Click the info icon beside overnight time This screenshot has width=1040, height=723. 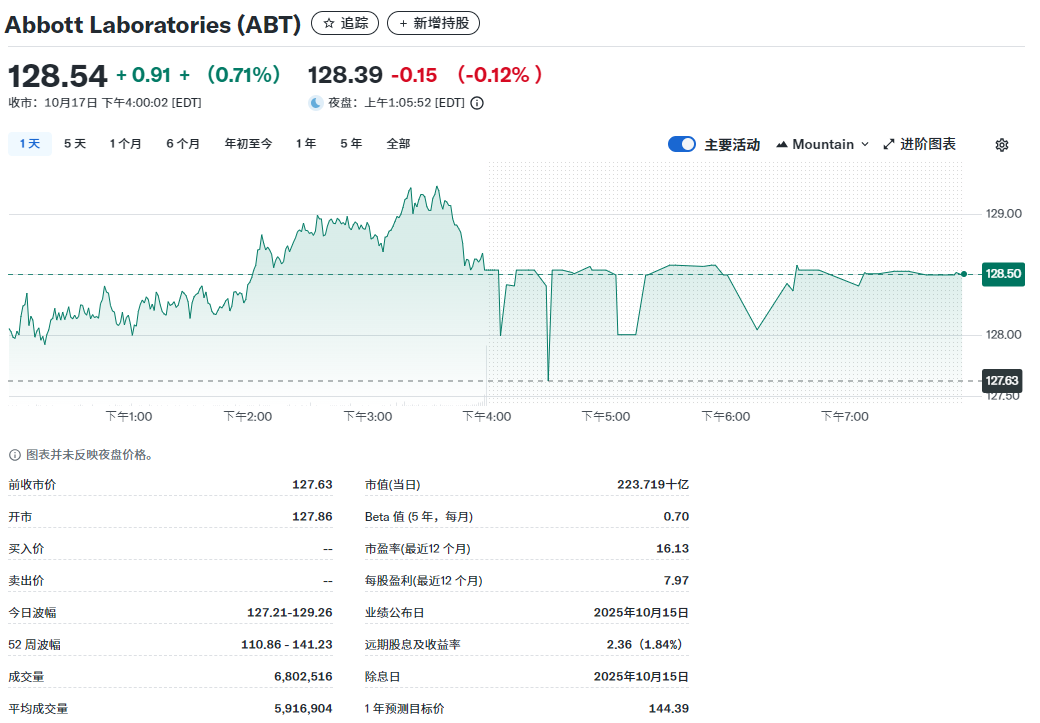tap(477, 103)
